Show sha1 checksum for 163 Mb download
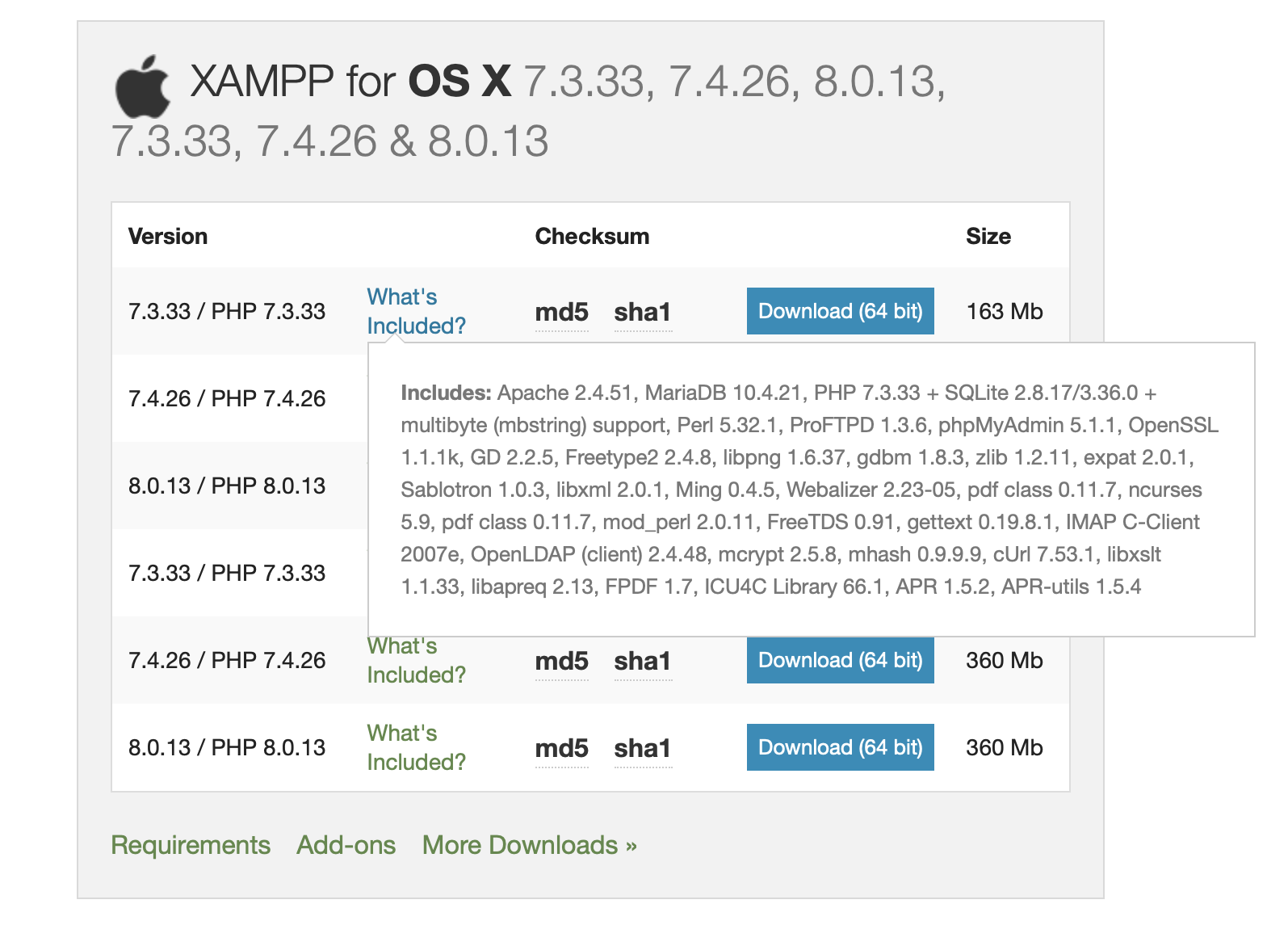 tap(643, 312)
